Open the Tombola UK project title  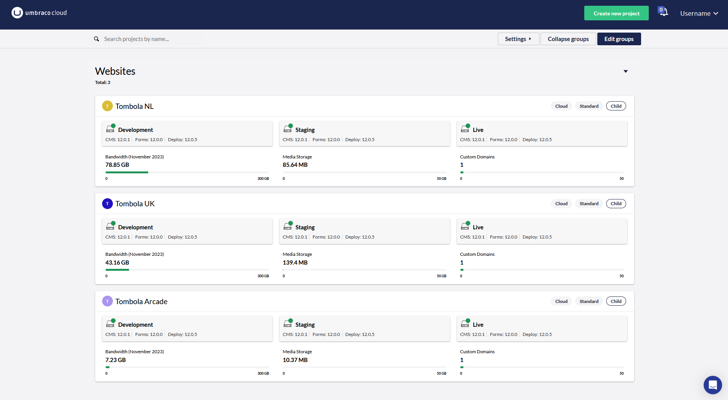click(135, 204)
